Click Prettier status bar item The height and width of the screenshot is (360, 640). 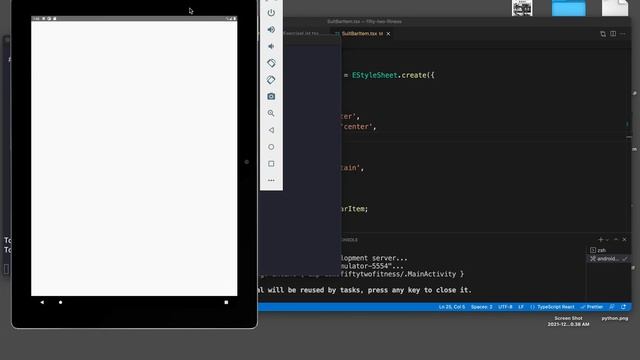(592, 307)
